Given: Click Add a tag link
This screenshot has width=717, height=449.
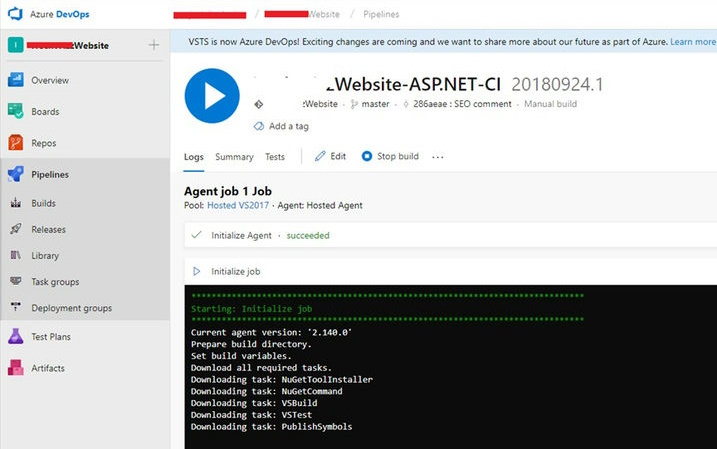Looking at the screenshot, I should (289, 126).
